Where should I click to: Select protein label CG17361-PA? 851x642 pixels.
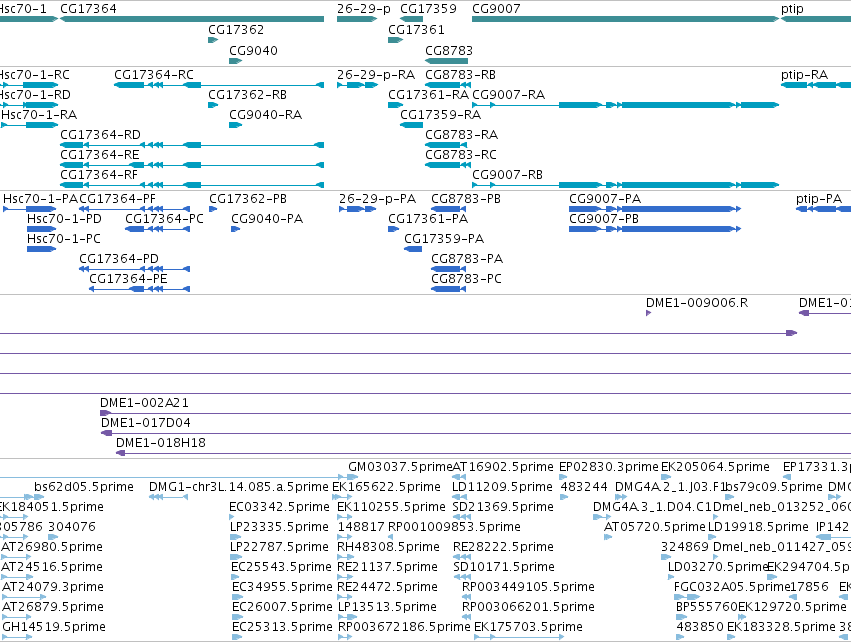[x=428, y=219]
